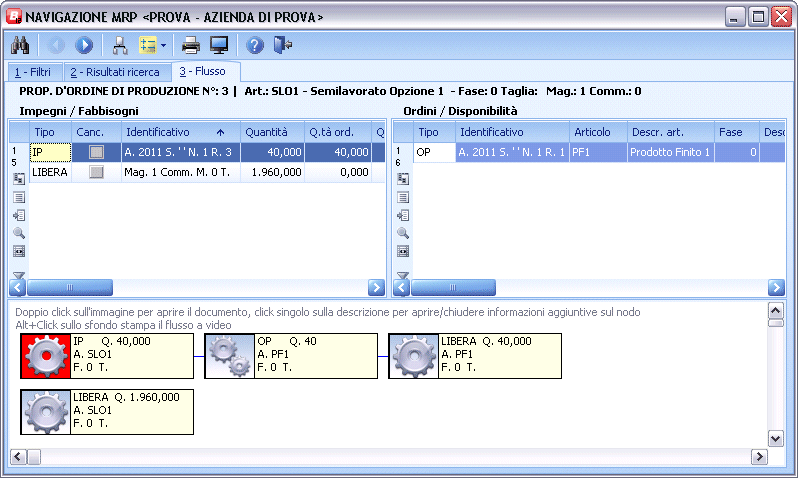Select IP cell in Tipo column
Screen dimensions: 798x478
50,152
